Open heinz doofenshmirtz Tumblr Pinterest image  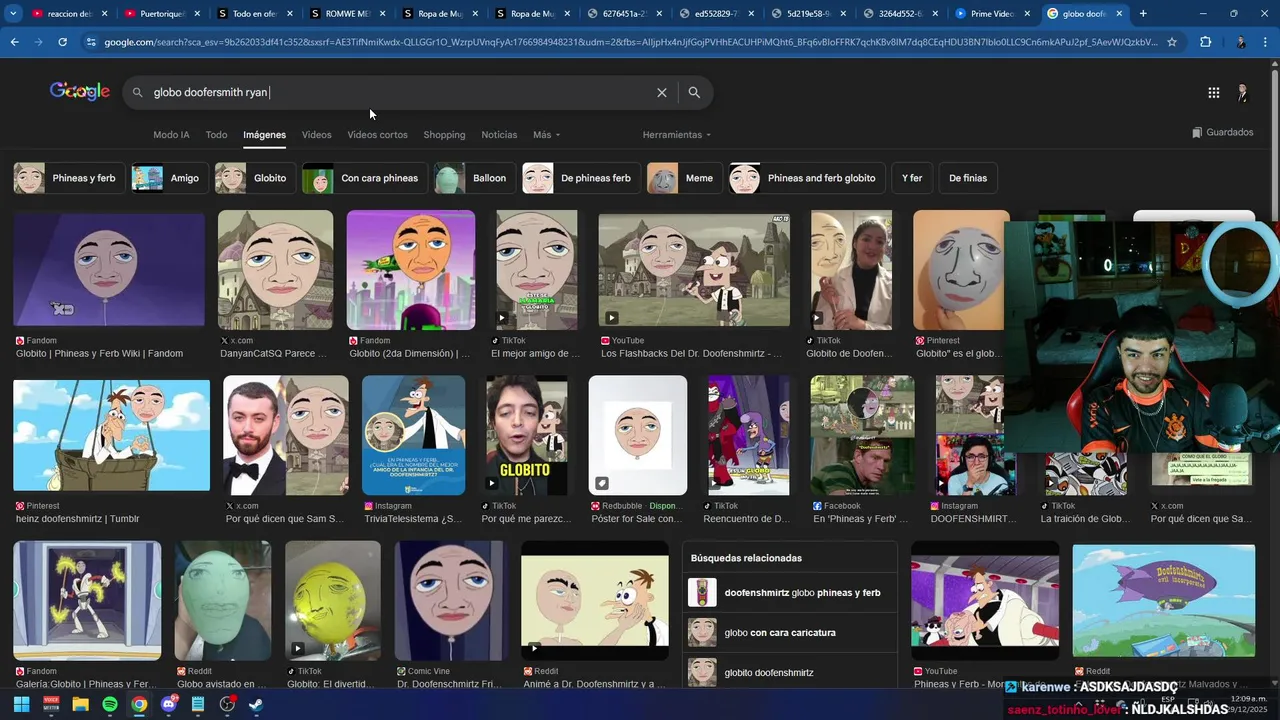pos(112,435)
